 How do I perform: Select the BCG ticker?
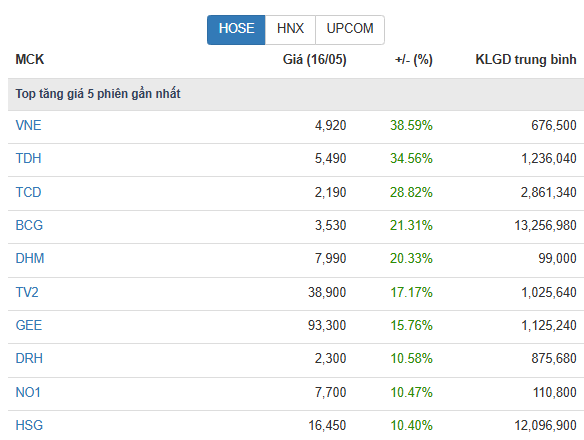(x=29, y=225)
